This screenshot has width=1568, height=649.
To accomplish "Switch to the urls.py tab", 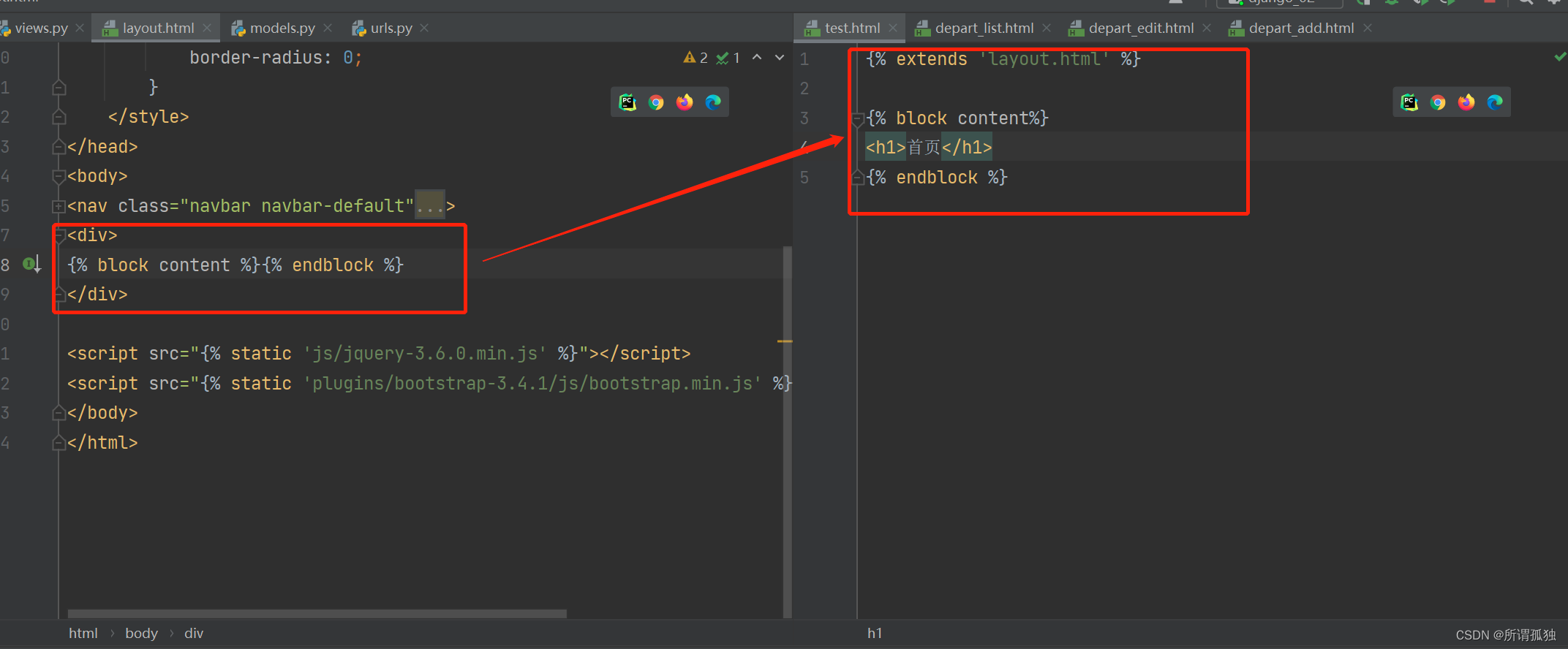I will tap(391, 28).
